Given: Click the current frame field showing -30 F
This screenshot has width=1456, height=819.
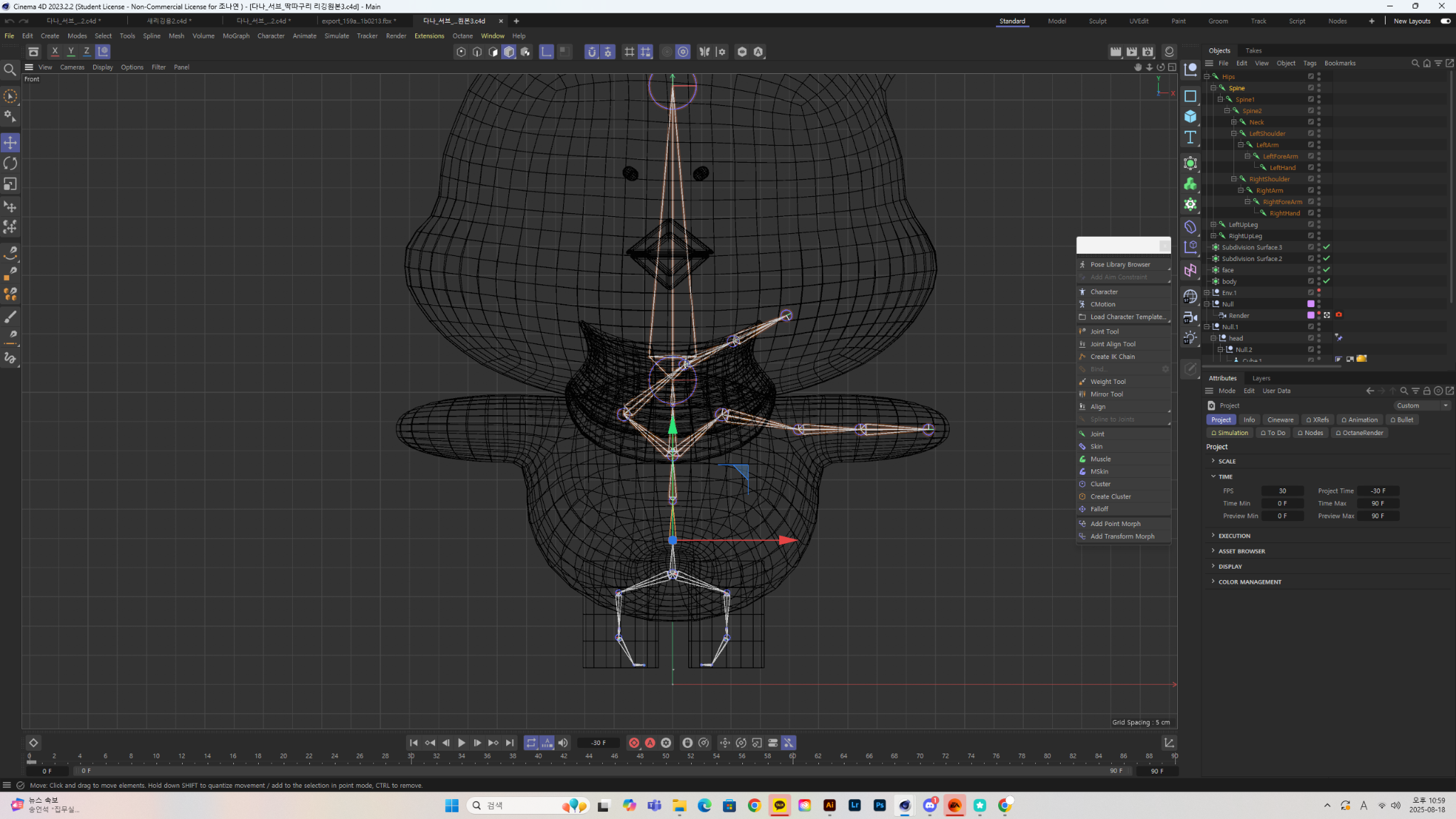Looking at the screenshot, I should pyautogui.click(x=598, y=743).
